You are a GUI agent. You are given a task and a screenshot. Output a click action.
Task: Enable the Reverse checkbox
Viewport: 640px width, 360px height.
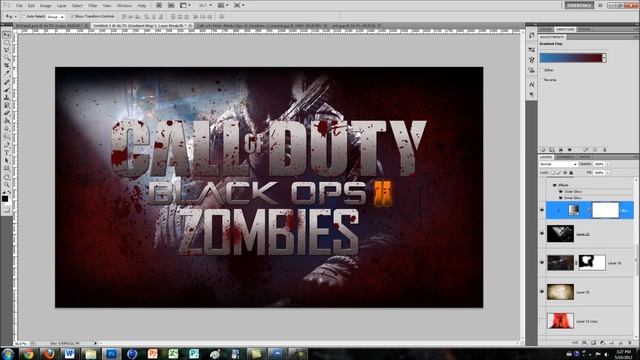click(x=542, y=80)
